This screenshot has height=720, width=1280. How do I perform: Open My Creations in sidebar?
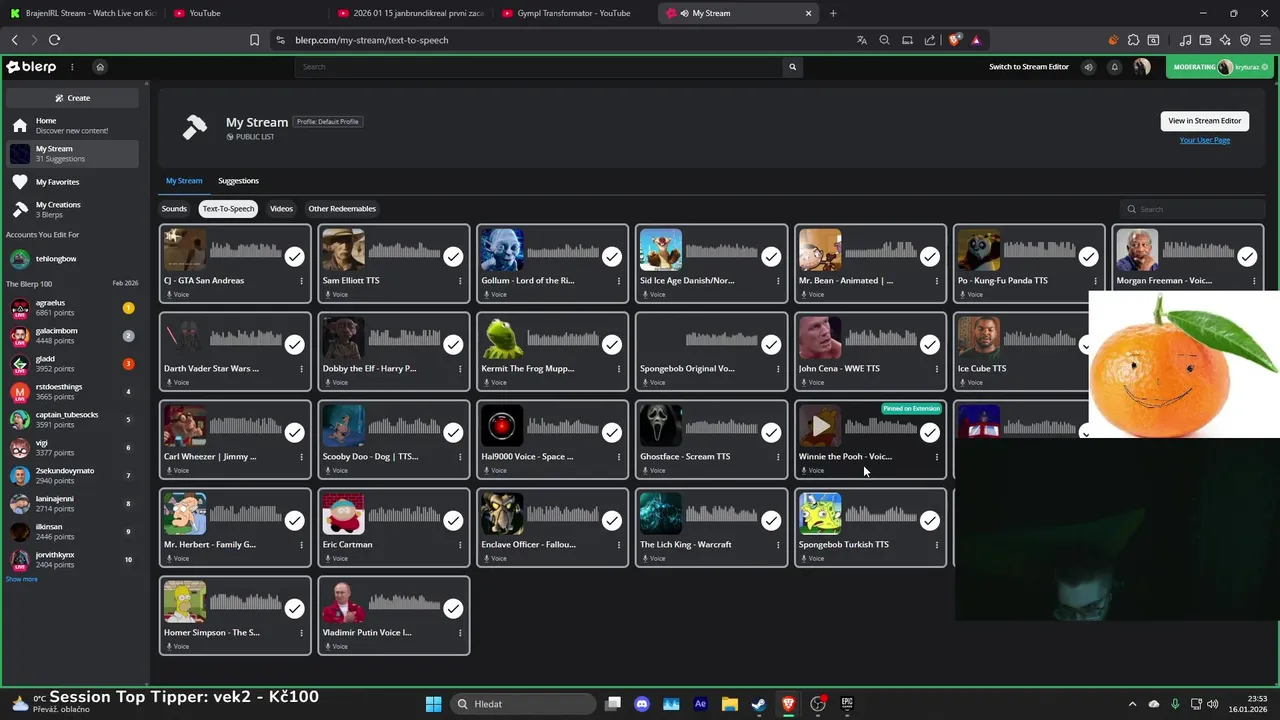pyautogui.click(x=72, y=209)
